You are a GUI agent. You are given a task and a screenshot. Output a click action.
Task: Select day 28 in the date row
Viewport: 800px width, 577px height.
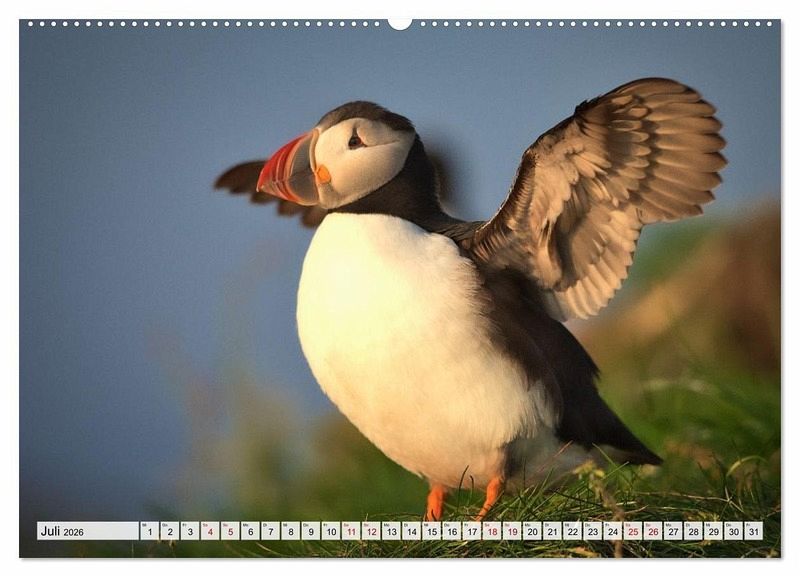pos(692,531)
